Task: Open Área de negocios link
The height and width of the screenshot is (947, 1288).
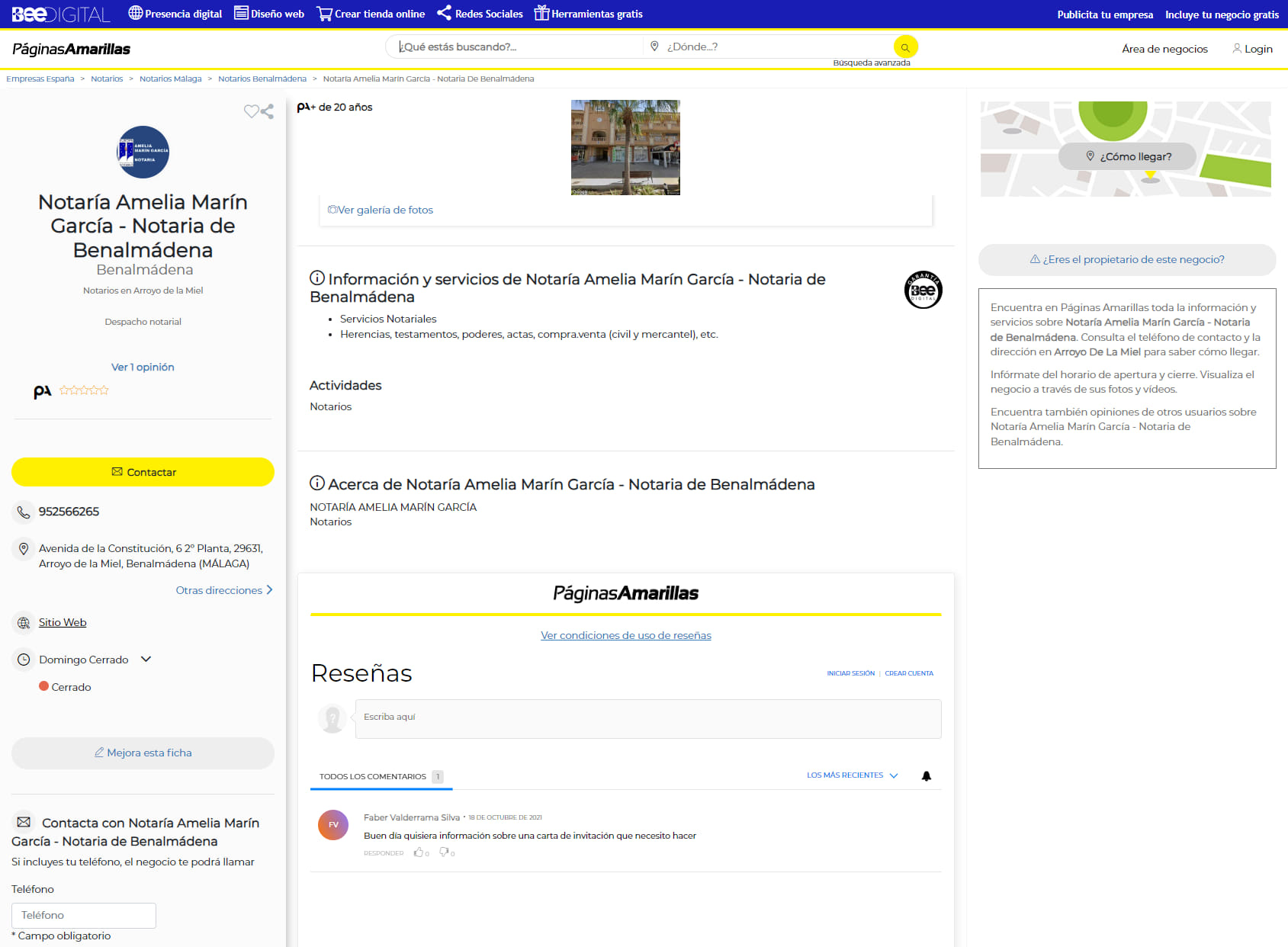Action: pos(1164,49)
